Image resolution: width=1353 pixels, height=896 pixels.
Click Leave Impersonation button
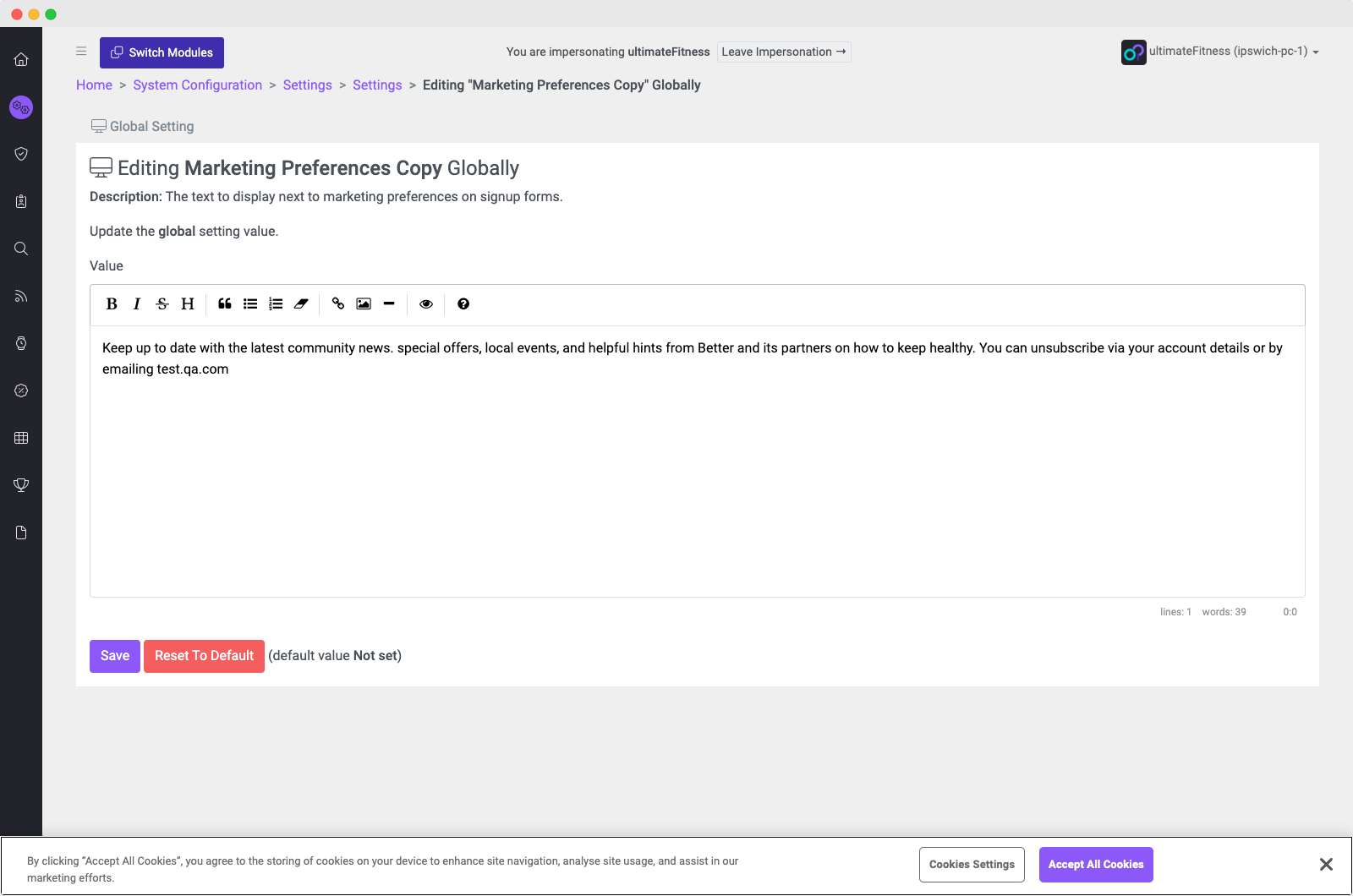(784, 52)
